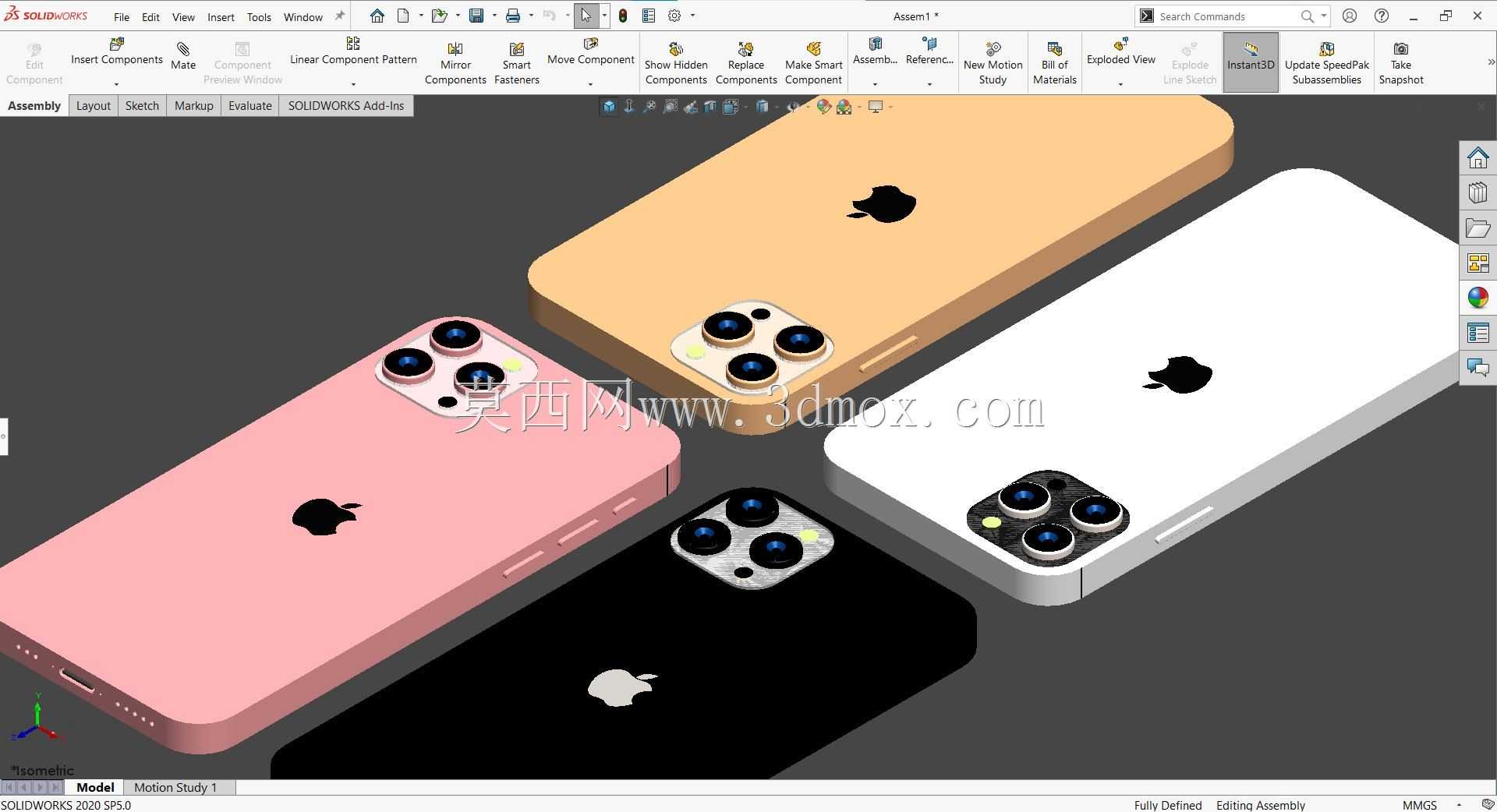Screen dimensions: 1497x812
Task: Open File Explorer folder tab in task pane
Action: [x=1478, y=228]
